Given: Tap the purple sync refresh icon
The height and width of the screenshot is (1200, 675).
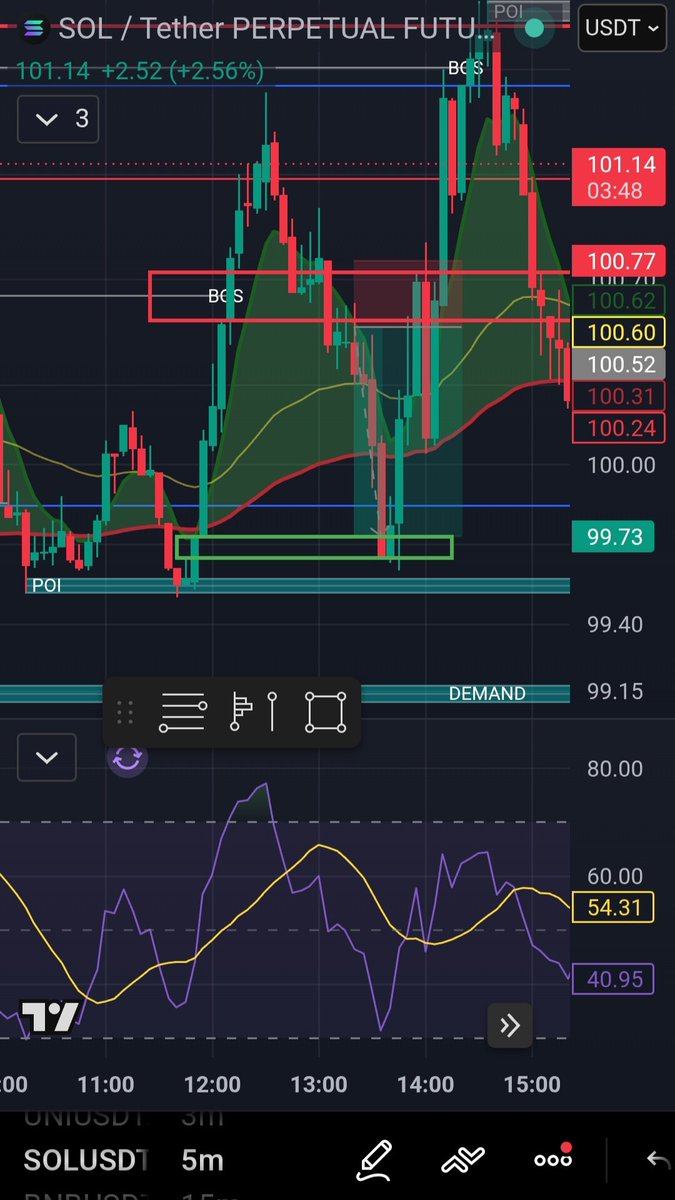Looking at the screenshot, I should pos(127,758).
